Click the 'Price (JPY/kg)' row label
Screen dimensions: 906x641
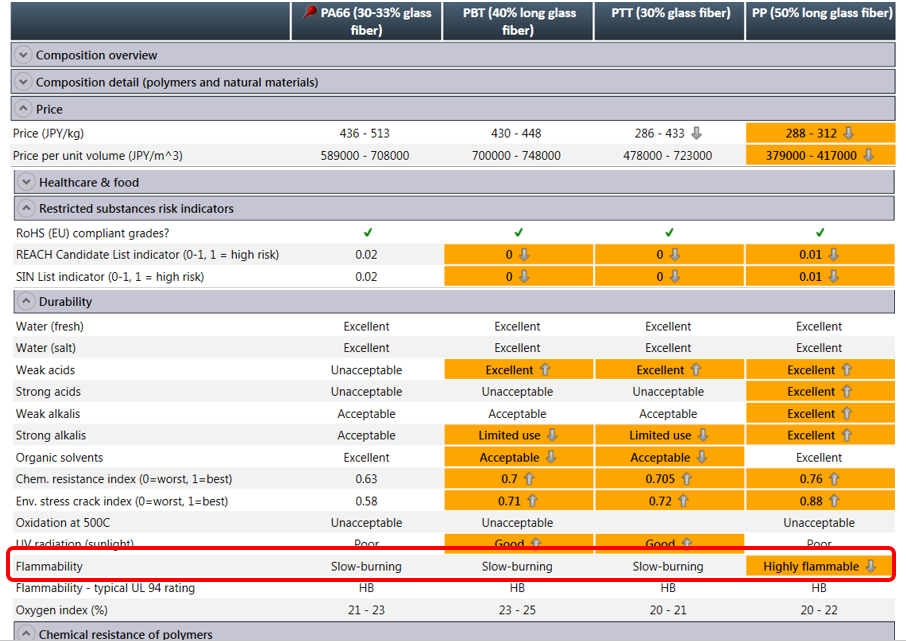point(48,134)
